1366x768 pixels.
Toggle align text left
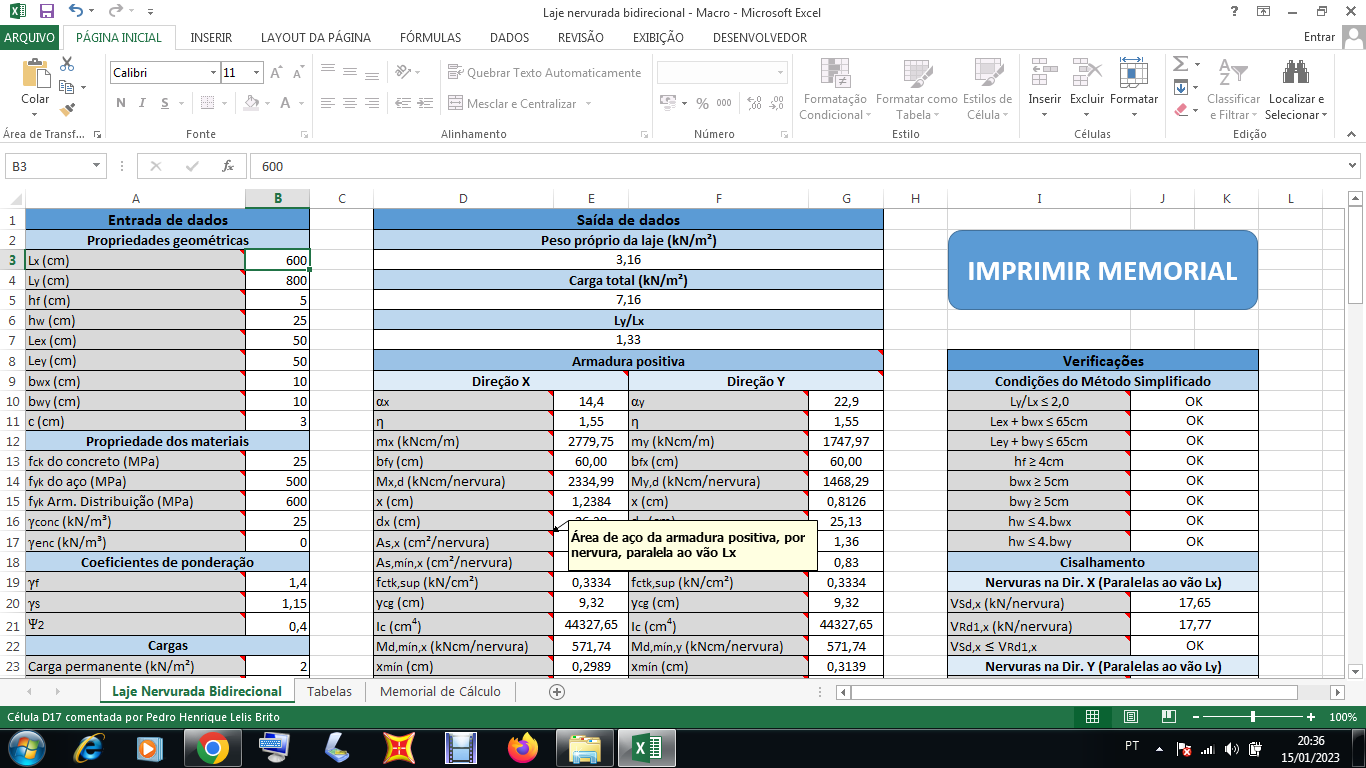(x=326, y=103)
